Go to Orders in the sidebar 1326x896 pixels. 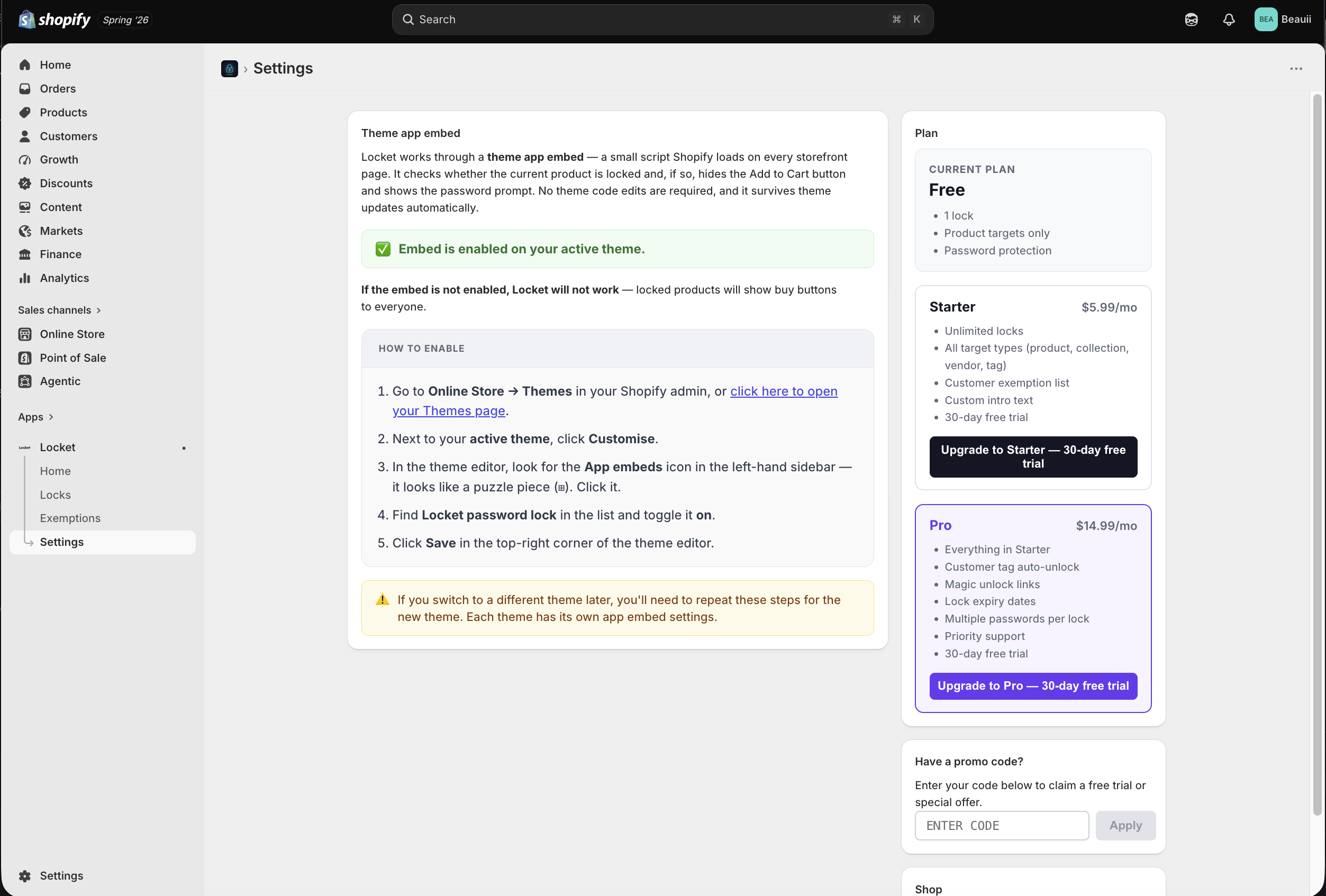click(x=58, y=88)
